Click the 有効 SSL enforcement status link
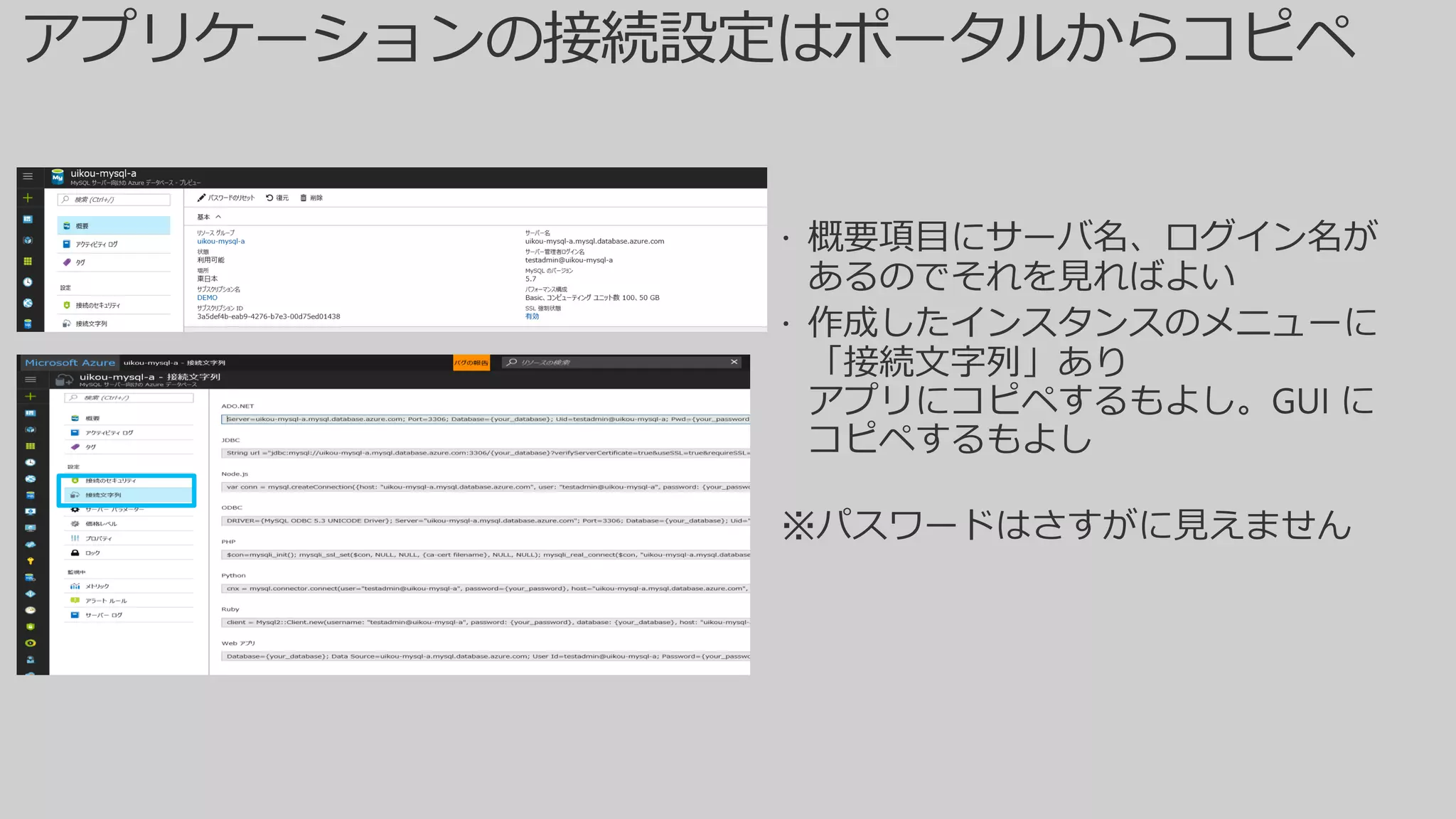 click(532, 316)
